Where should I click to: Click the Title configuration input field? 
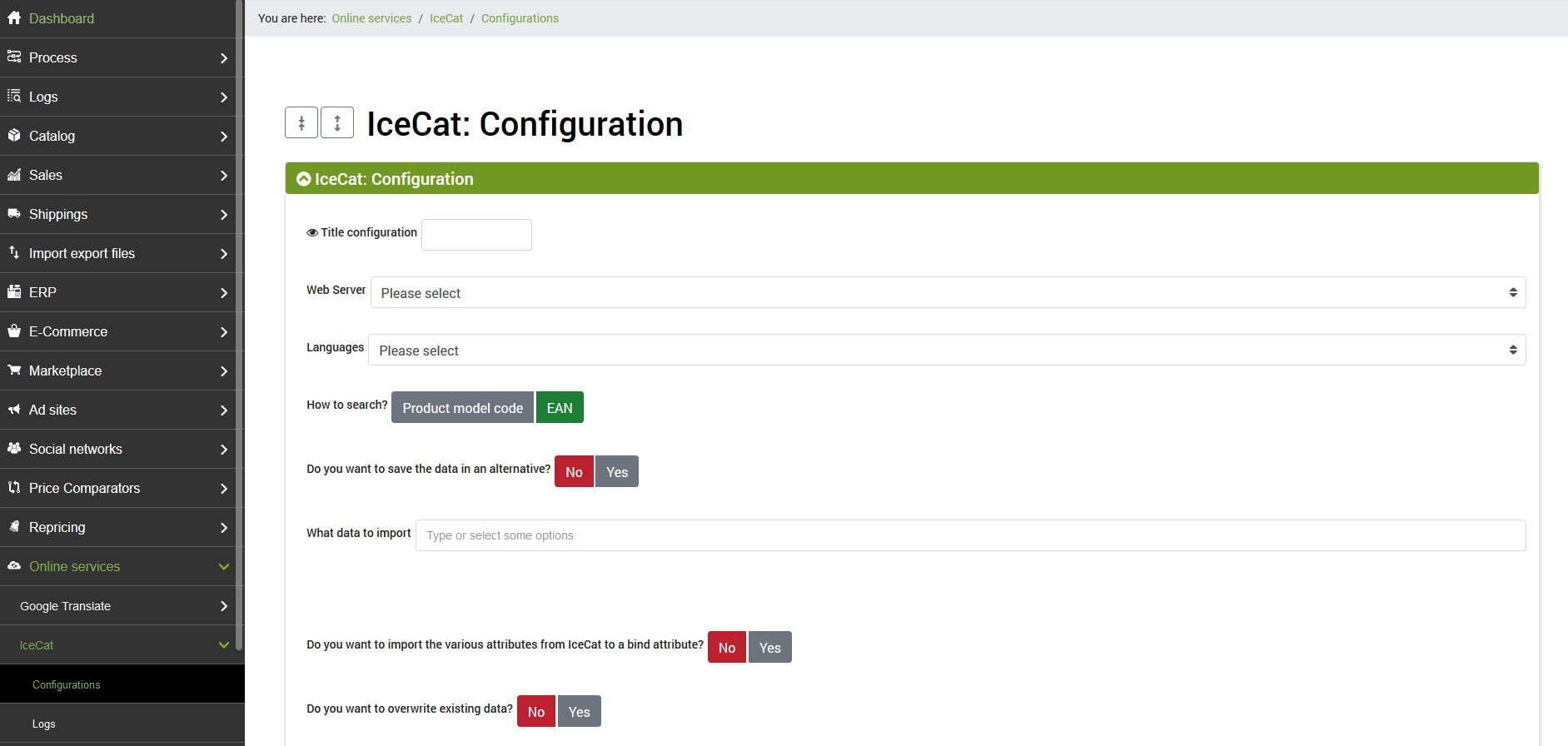click(x=476, y=235)
